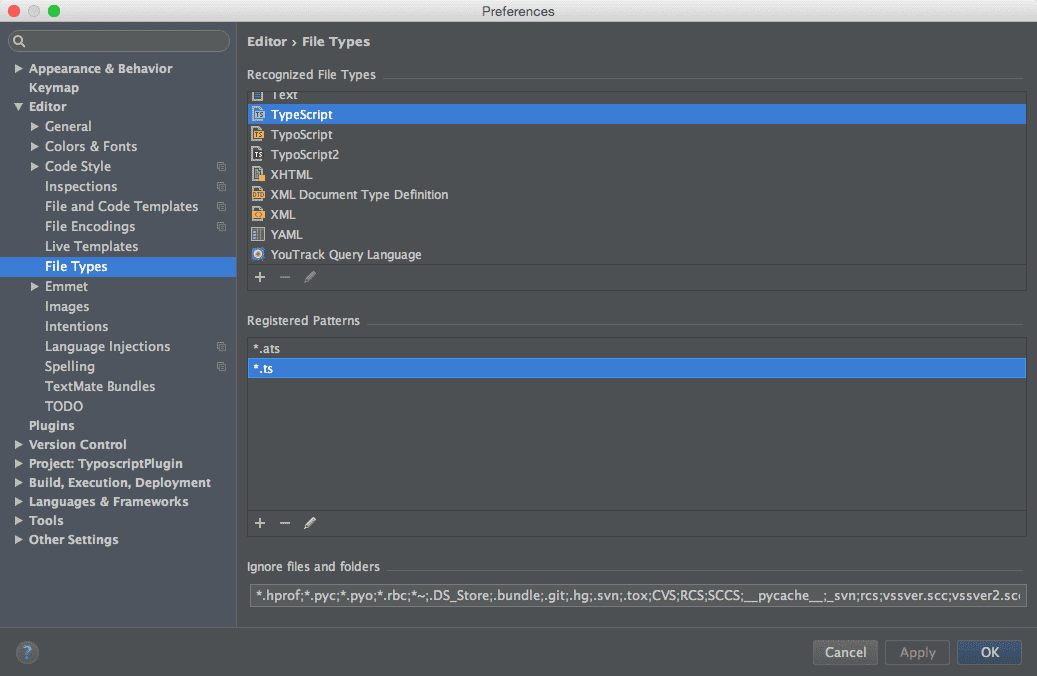Viewport: 1037px width, 676px height.
Task: Open Plugins settings page
Action: tap(52, 425)
